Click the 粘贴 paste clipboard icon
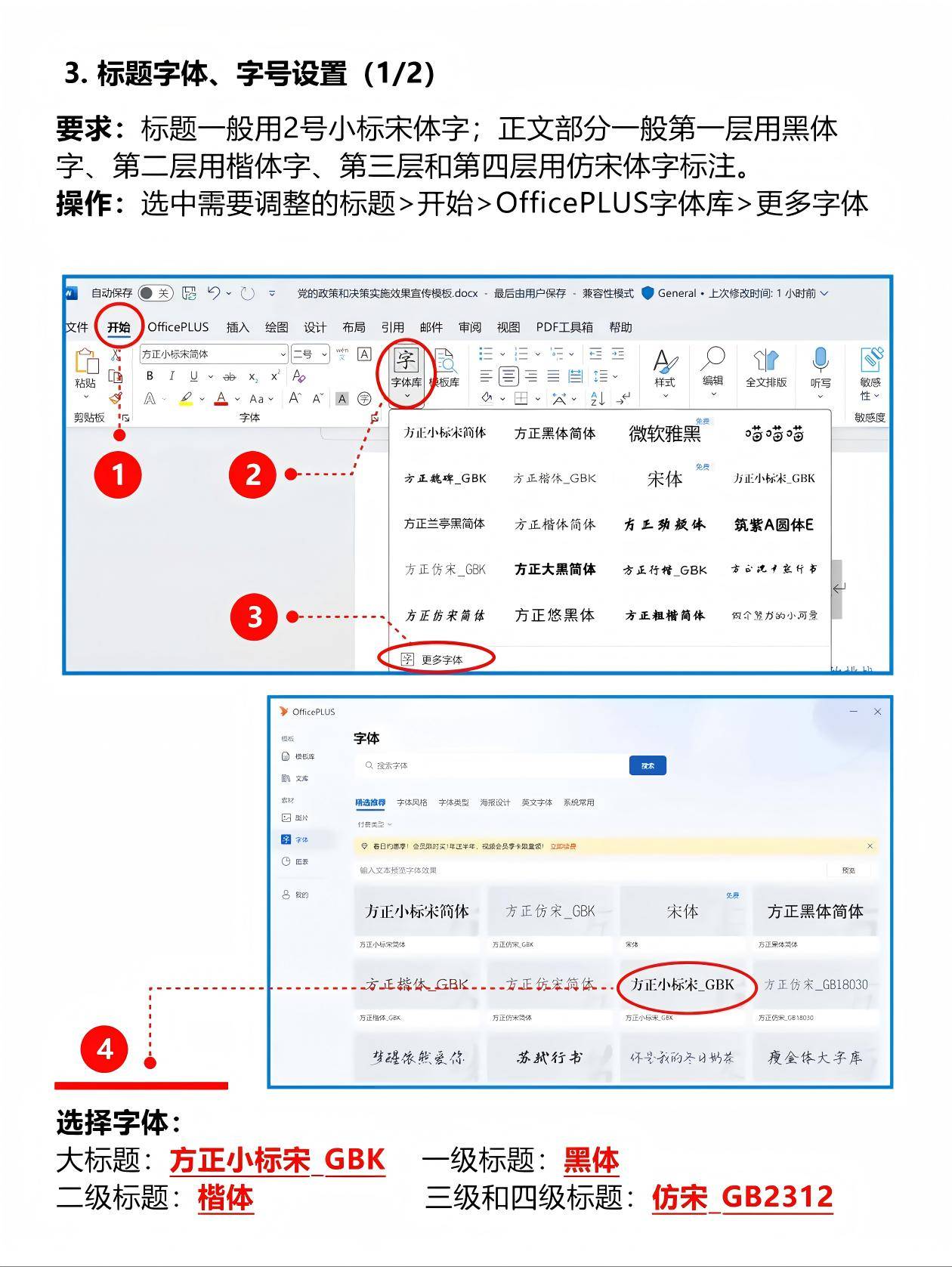This screenshot has height=1267, width=952. click(x=86, y=369)
